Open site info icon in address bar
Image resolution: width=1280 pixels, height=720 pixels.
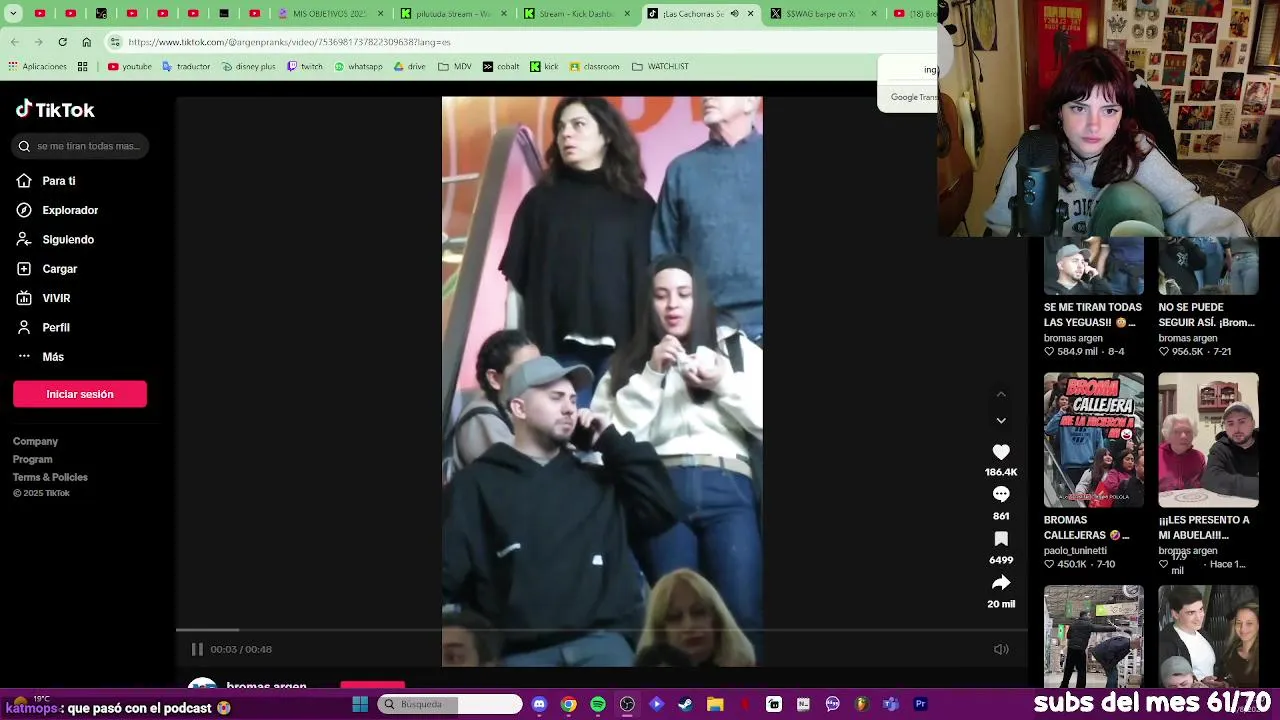(x=115, y=42)
